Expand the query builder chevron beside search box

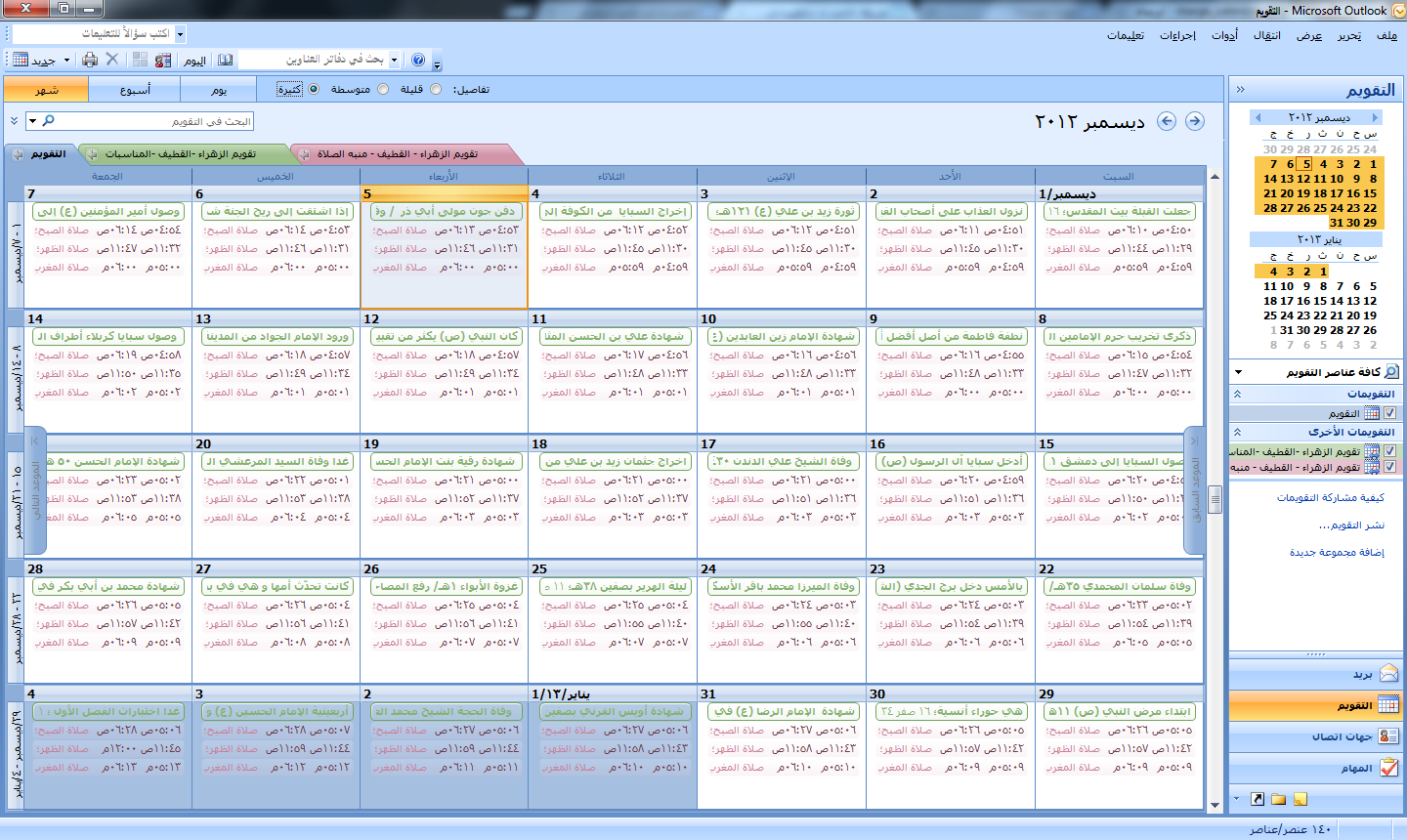coord(14,121)
